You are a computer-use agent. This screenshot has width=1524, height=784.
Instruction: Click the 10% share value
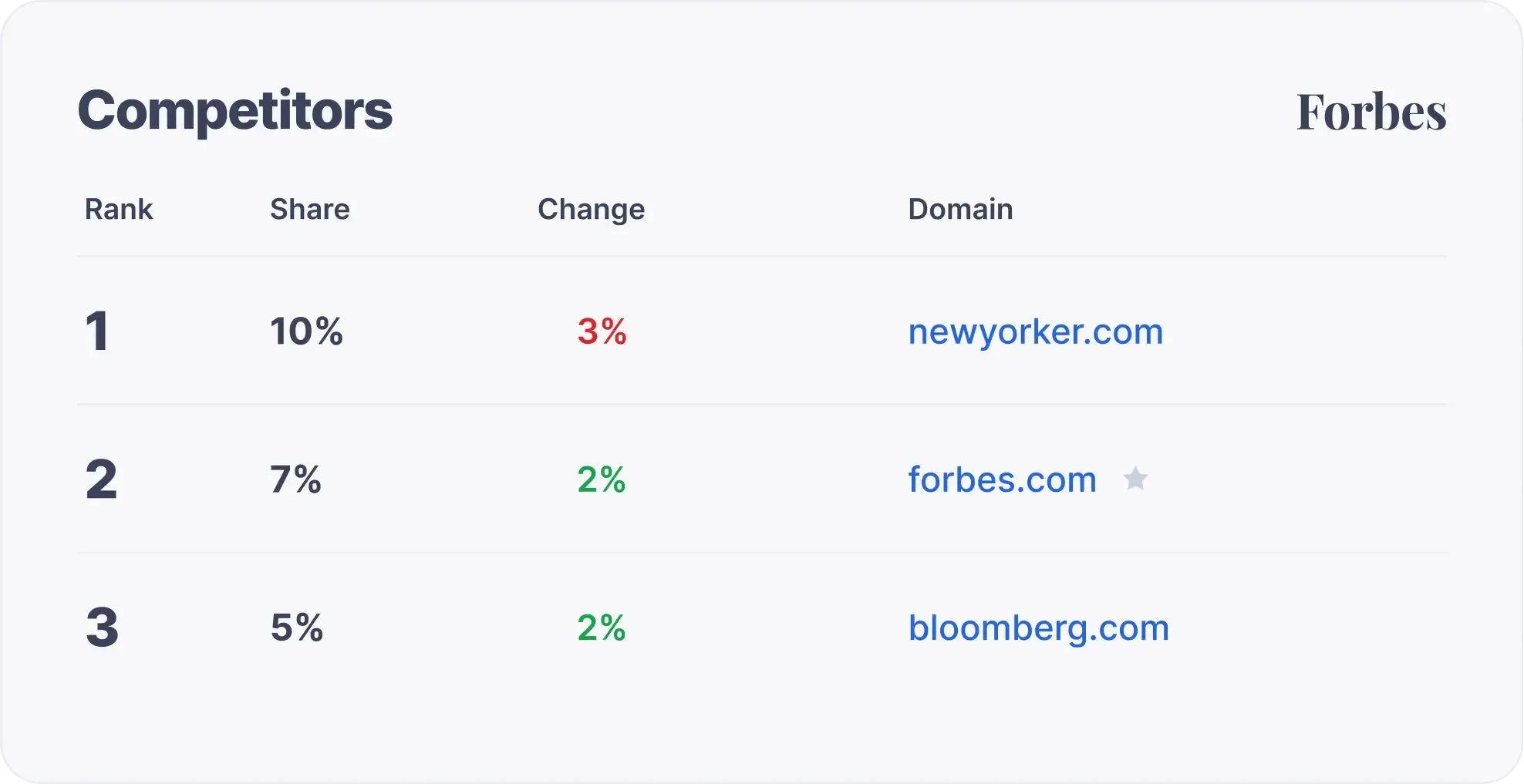point(307,331)
